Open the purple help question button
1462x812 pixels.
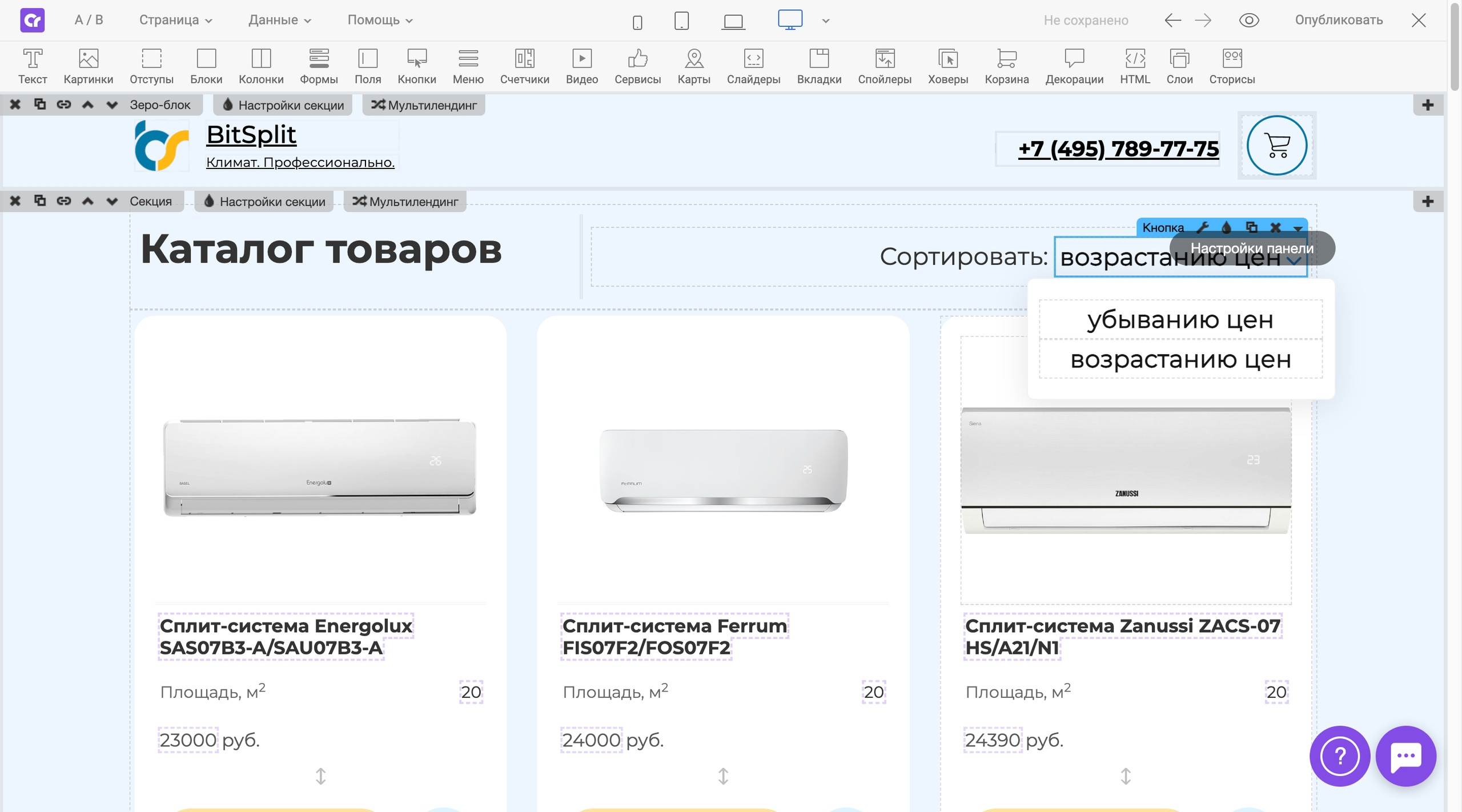click(1339, 756)
